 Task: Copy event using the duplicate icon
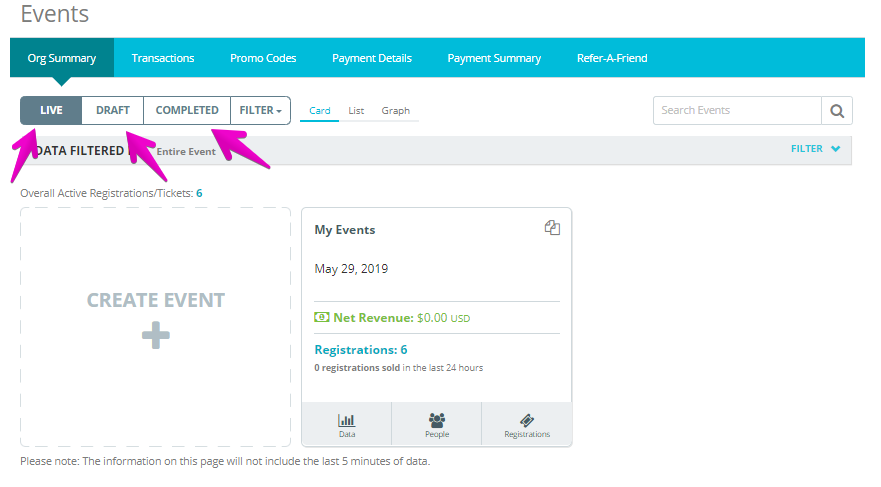point(552,227)
